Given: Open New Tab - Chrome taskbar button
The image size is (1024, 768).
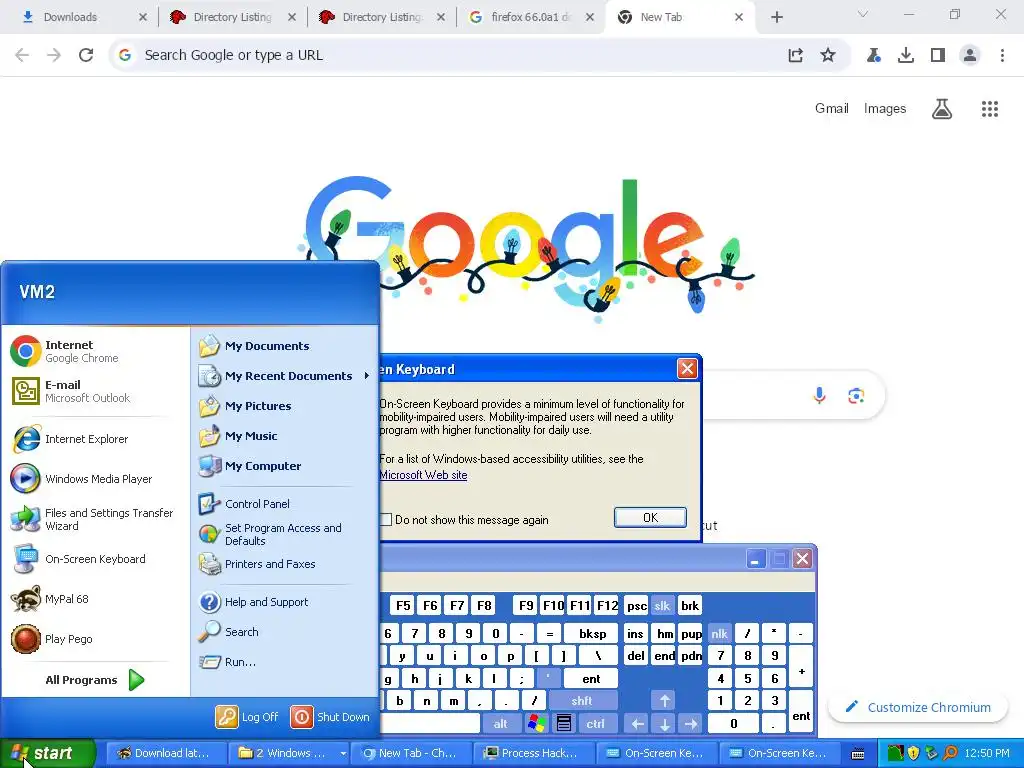Looking at the screenshot, I should [412, 753].
